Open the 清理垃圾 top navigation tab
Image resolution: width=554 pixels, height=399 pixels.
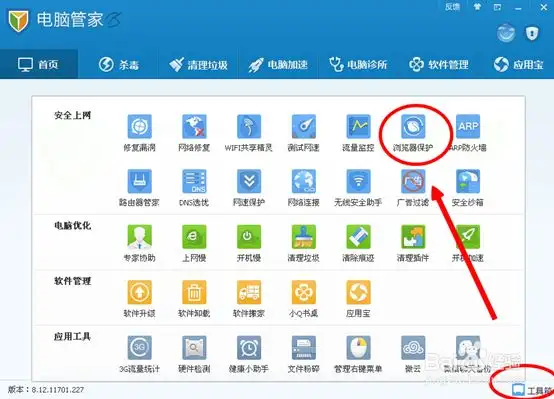pos(198,64)
